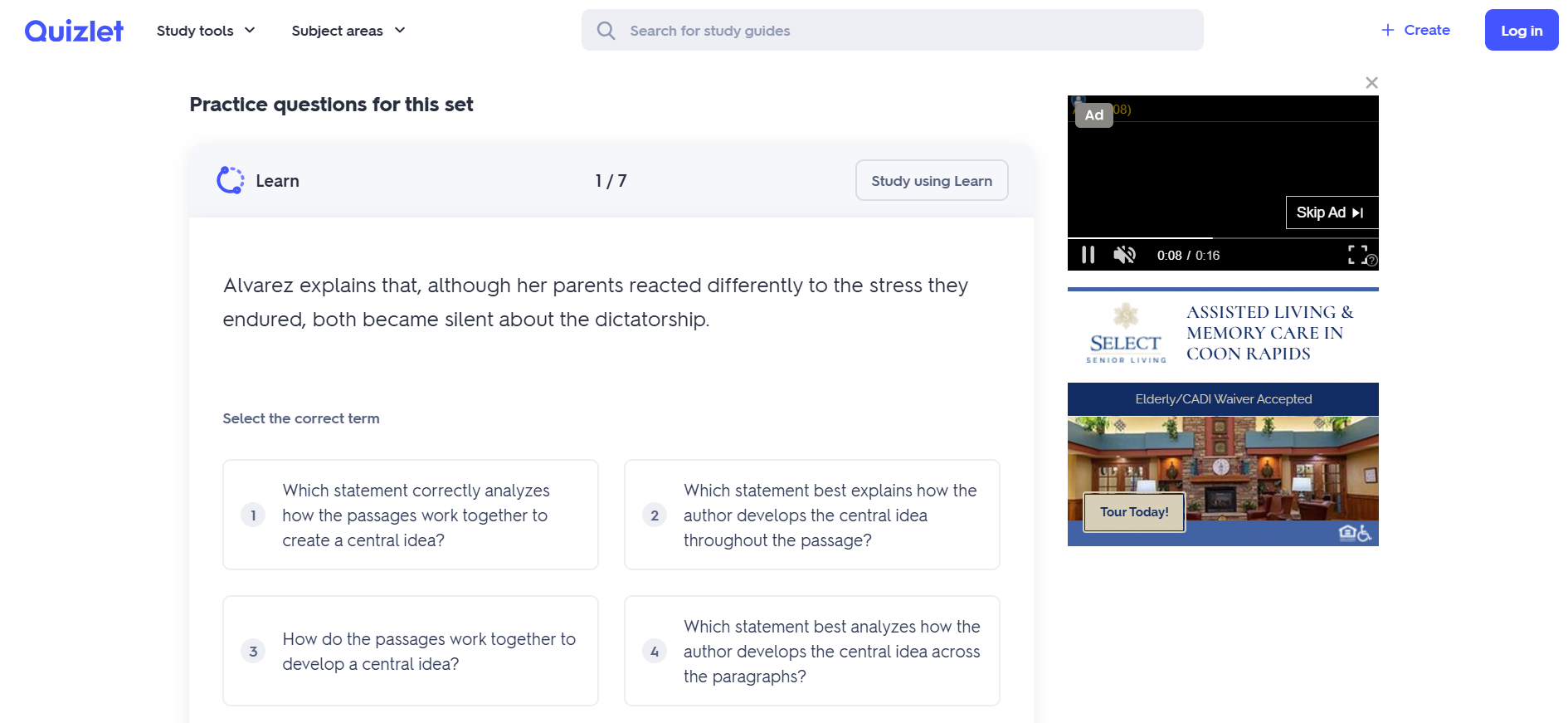This screenshot has width=1568, height=723.
Task: Expand the Study tools dropdown
Action: (206, 31)
